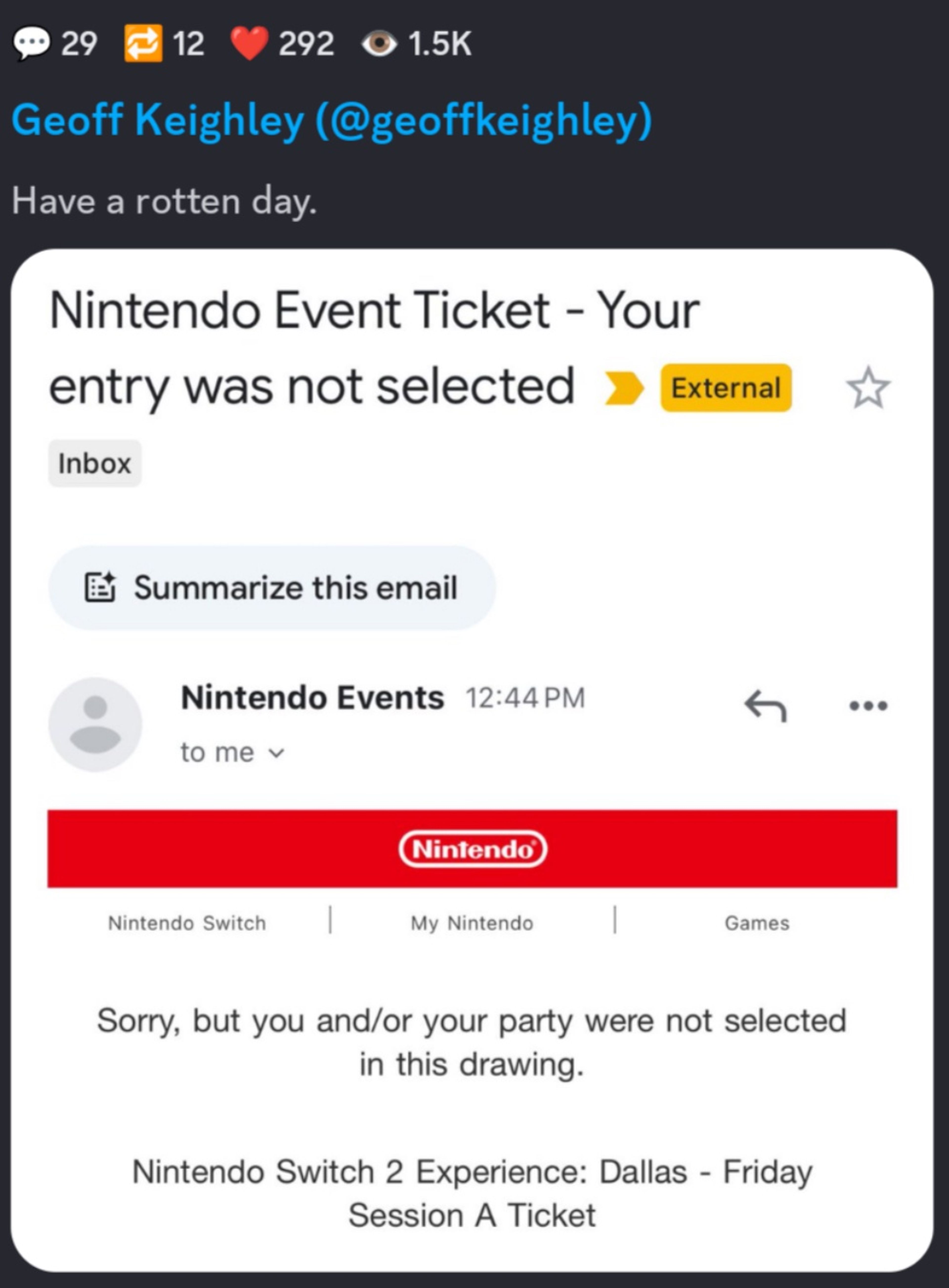This screenshot has width=949, height=1288.
Task: Click the reply arrow icon
Action: (x=765, y=706)
